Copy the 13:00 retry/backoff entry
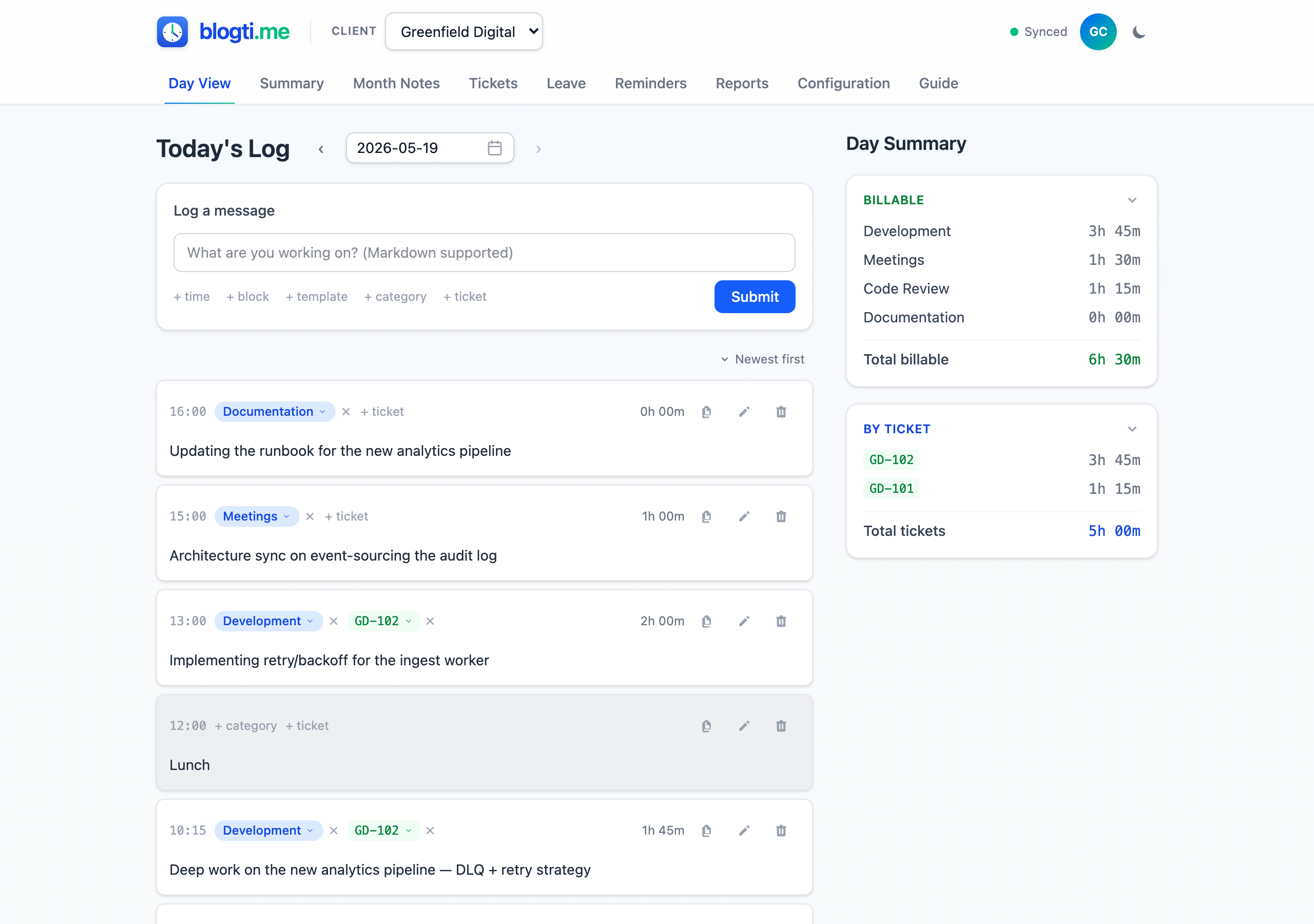The height and width of the screenshot is (924, 1314). coord(706,621)
